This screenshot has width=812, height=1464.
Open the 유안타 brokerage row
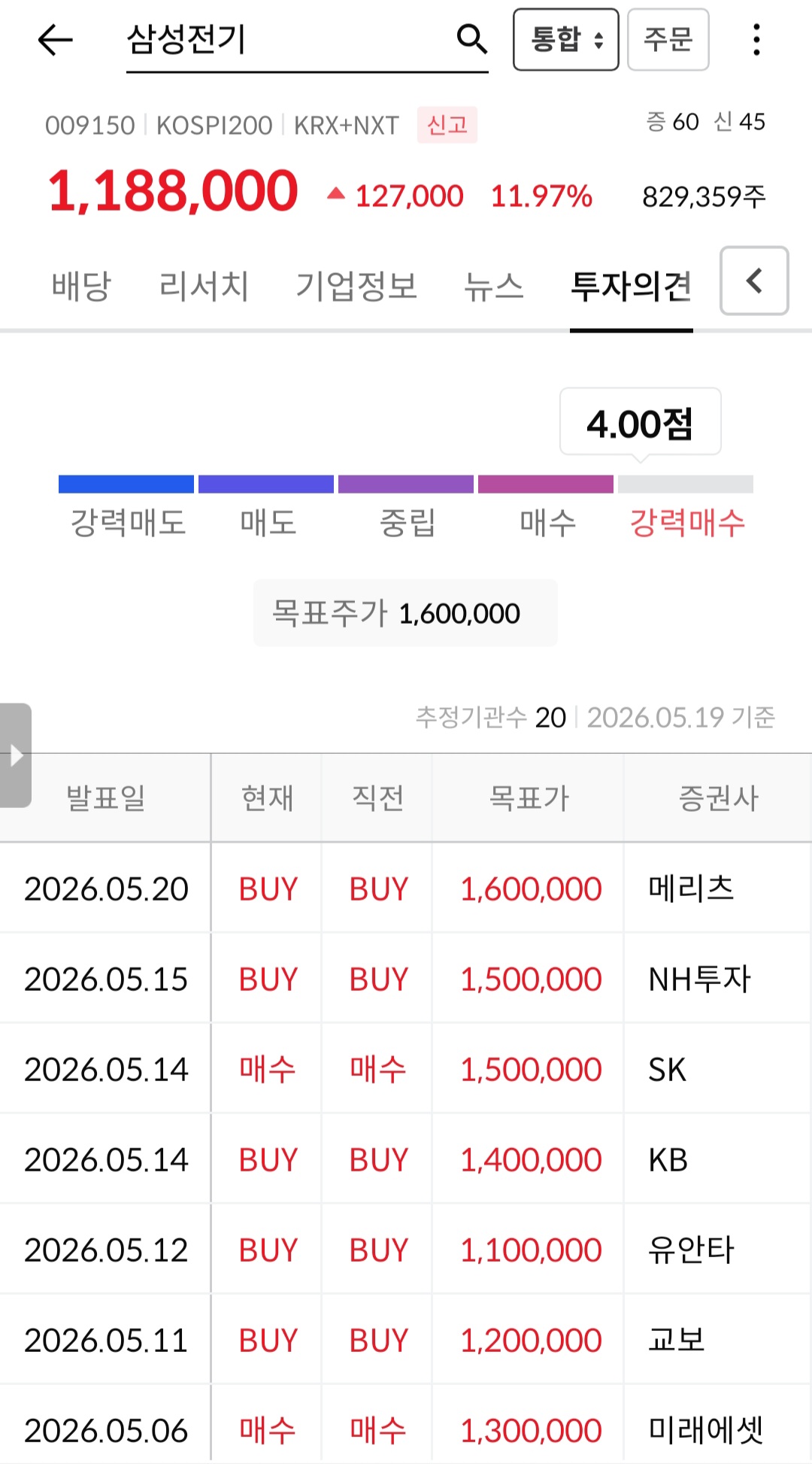click(406, 1250)
